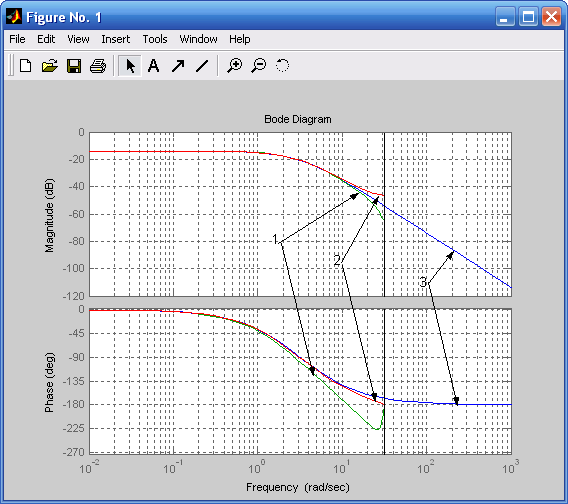
Task: Activate the Rotate 3D tool
Action: pos(283,66)
